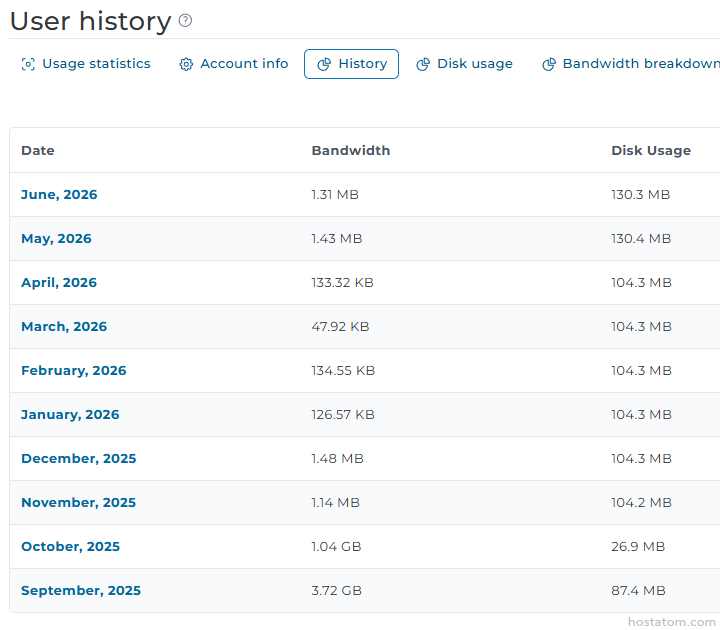View the January, 2026 history

(x=70, y=415)
